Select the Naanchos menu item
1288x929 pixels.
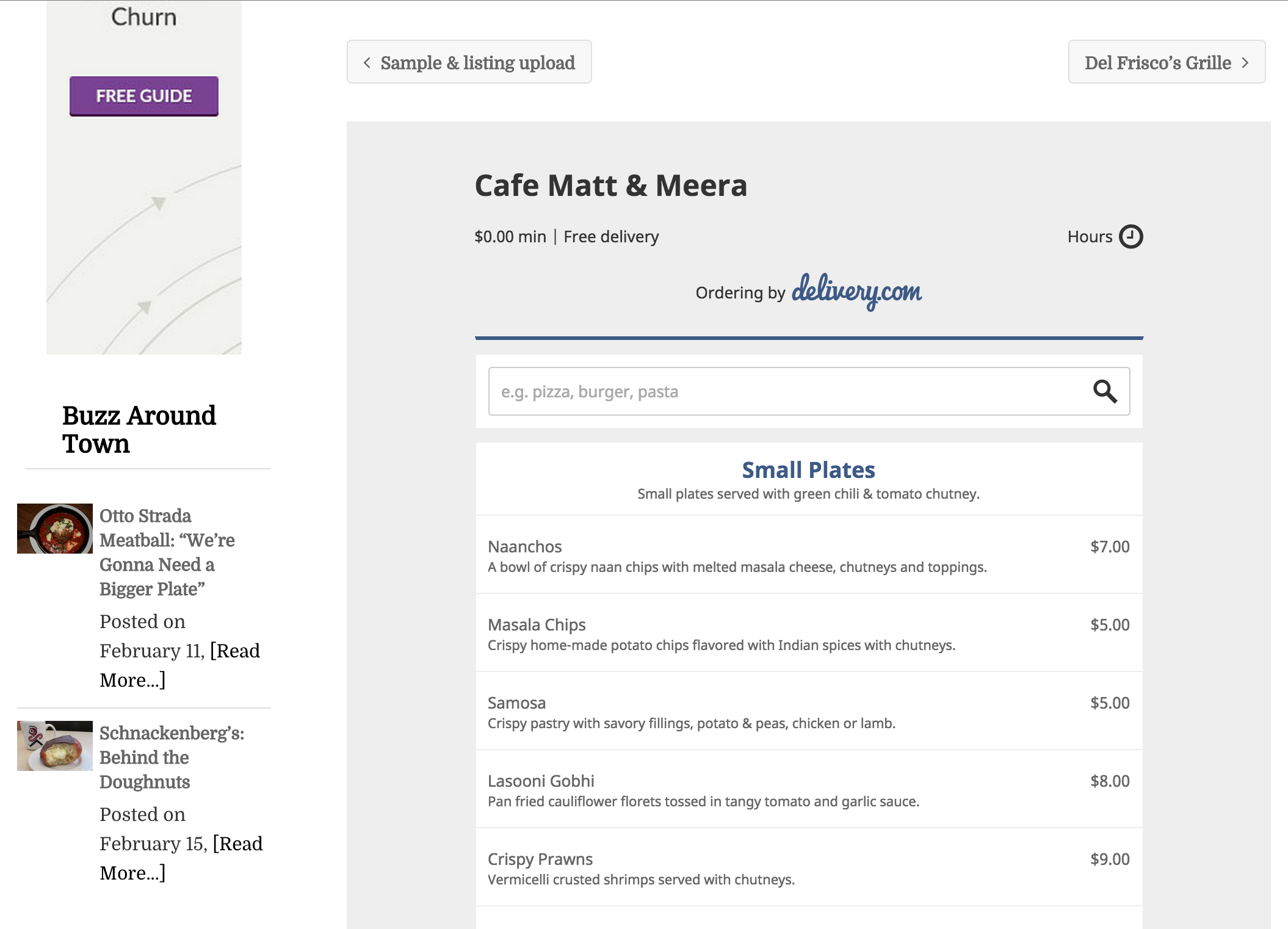809,555
